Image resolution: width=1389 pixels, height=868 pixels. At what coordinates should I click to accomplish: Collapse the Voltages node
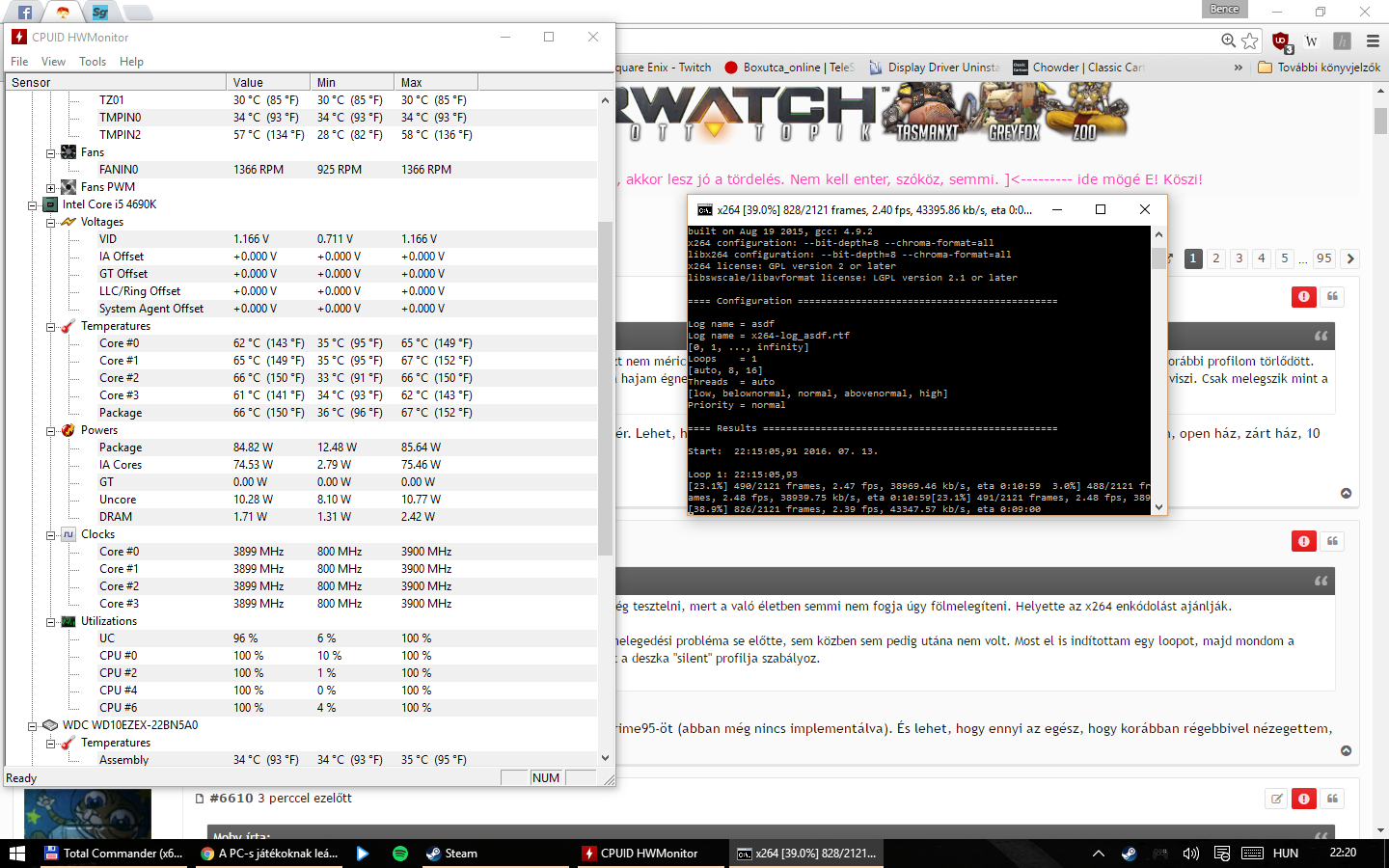tap(50, 222)
